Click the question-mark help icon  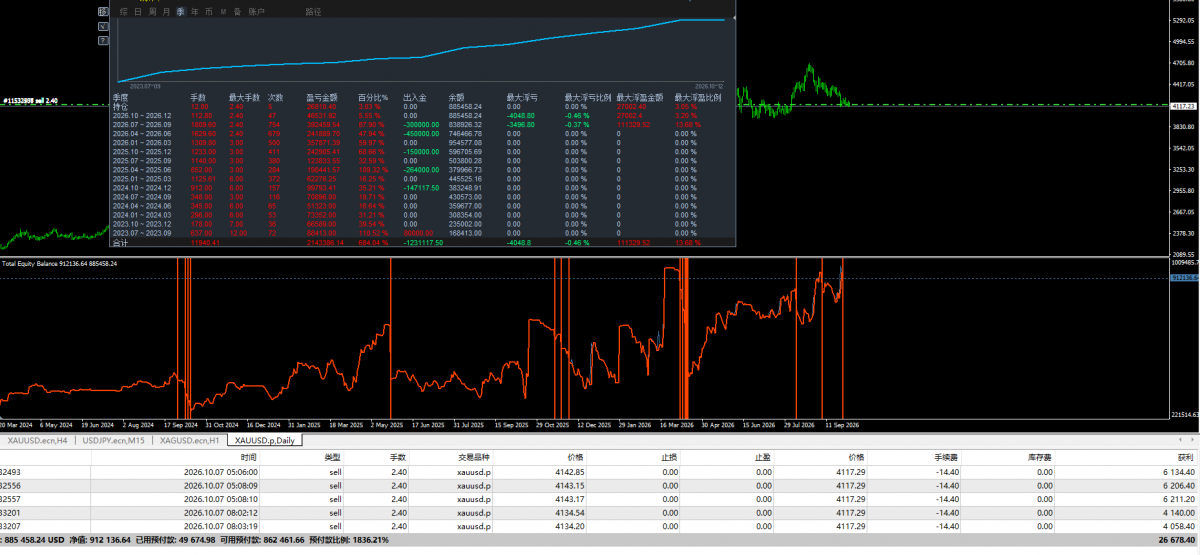click(x=104, y=41)
